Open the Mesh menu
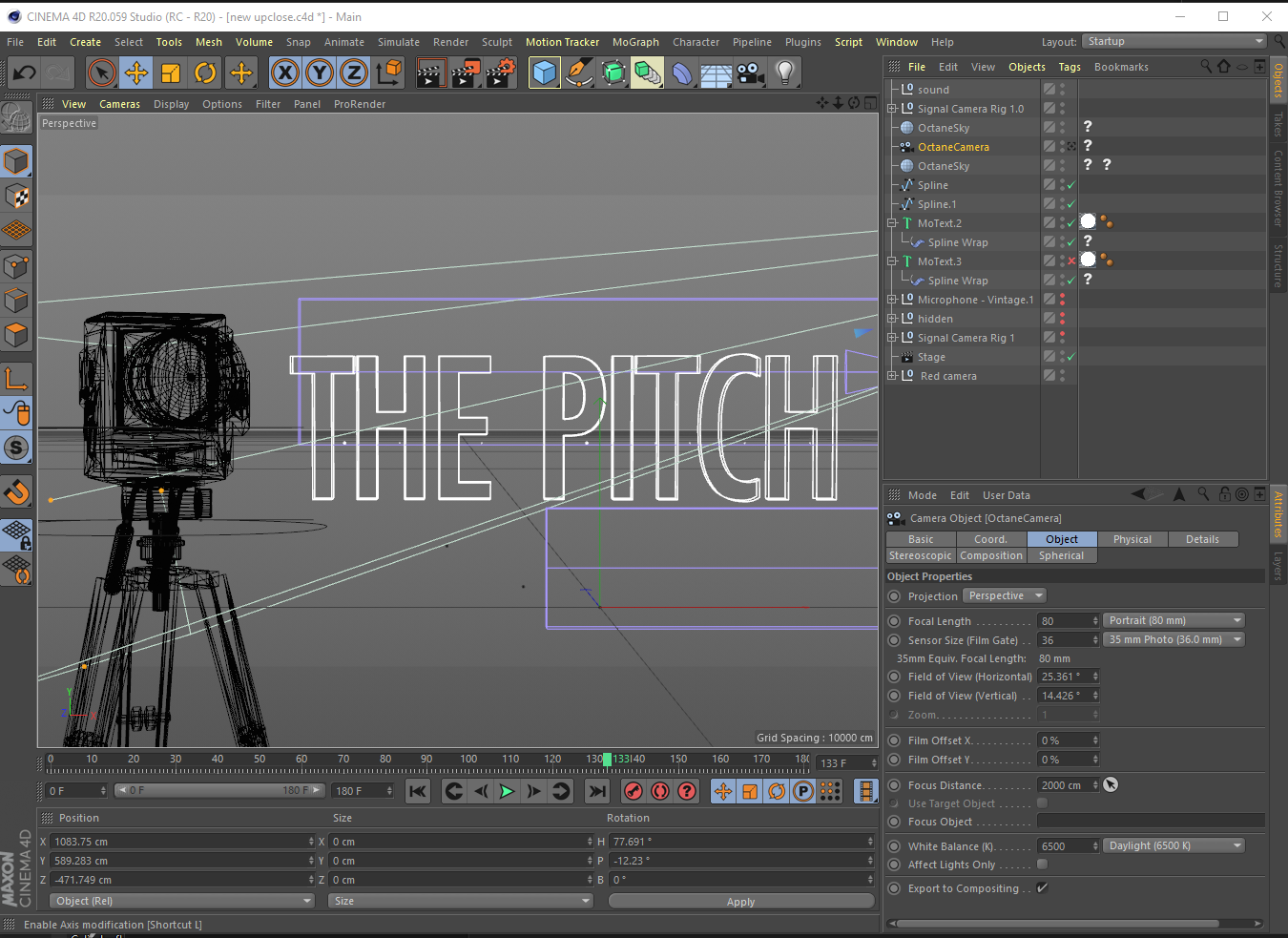This screenshot has height=938, width=1288. pyautogui.click(x=209, y=42)
